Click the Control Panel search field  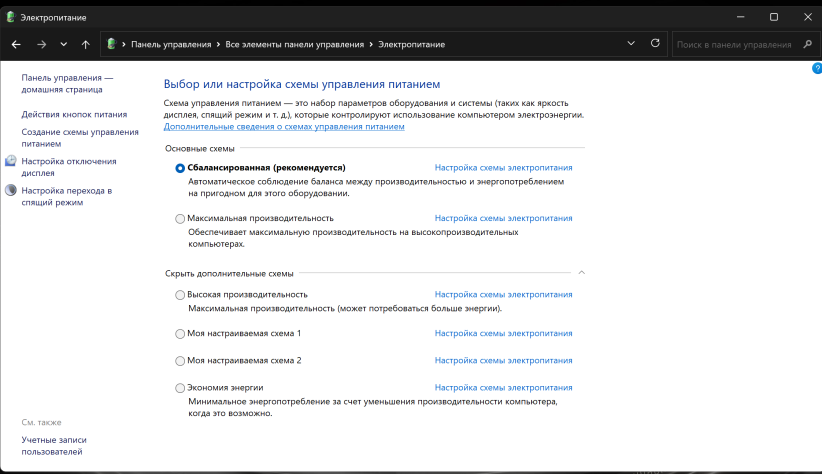pyautogui.click(x=733, y=45)
